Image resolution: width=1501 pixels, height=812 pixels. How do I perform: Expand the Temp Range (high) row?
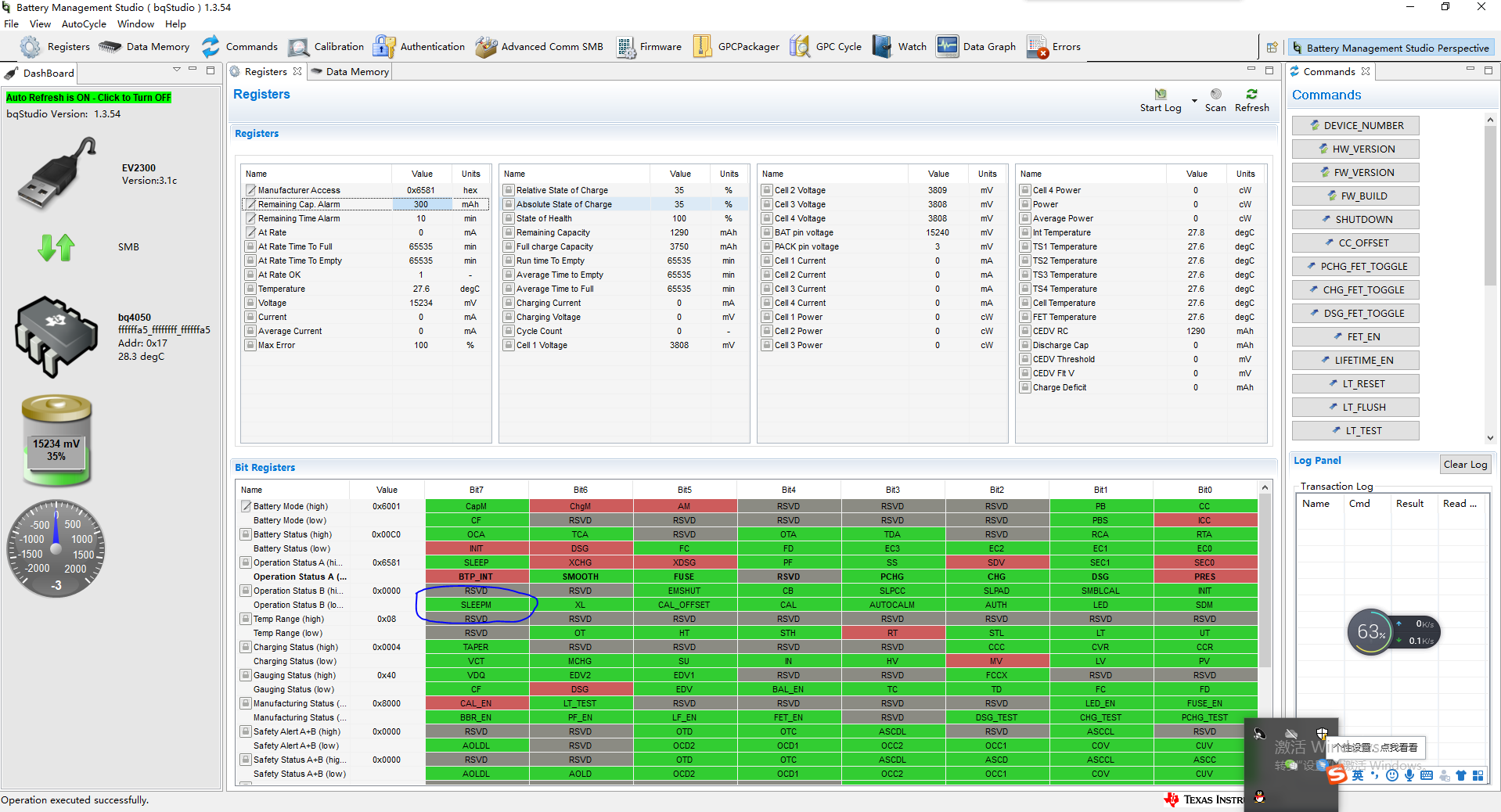click(246, 619)
